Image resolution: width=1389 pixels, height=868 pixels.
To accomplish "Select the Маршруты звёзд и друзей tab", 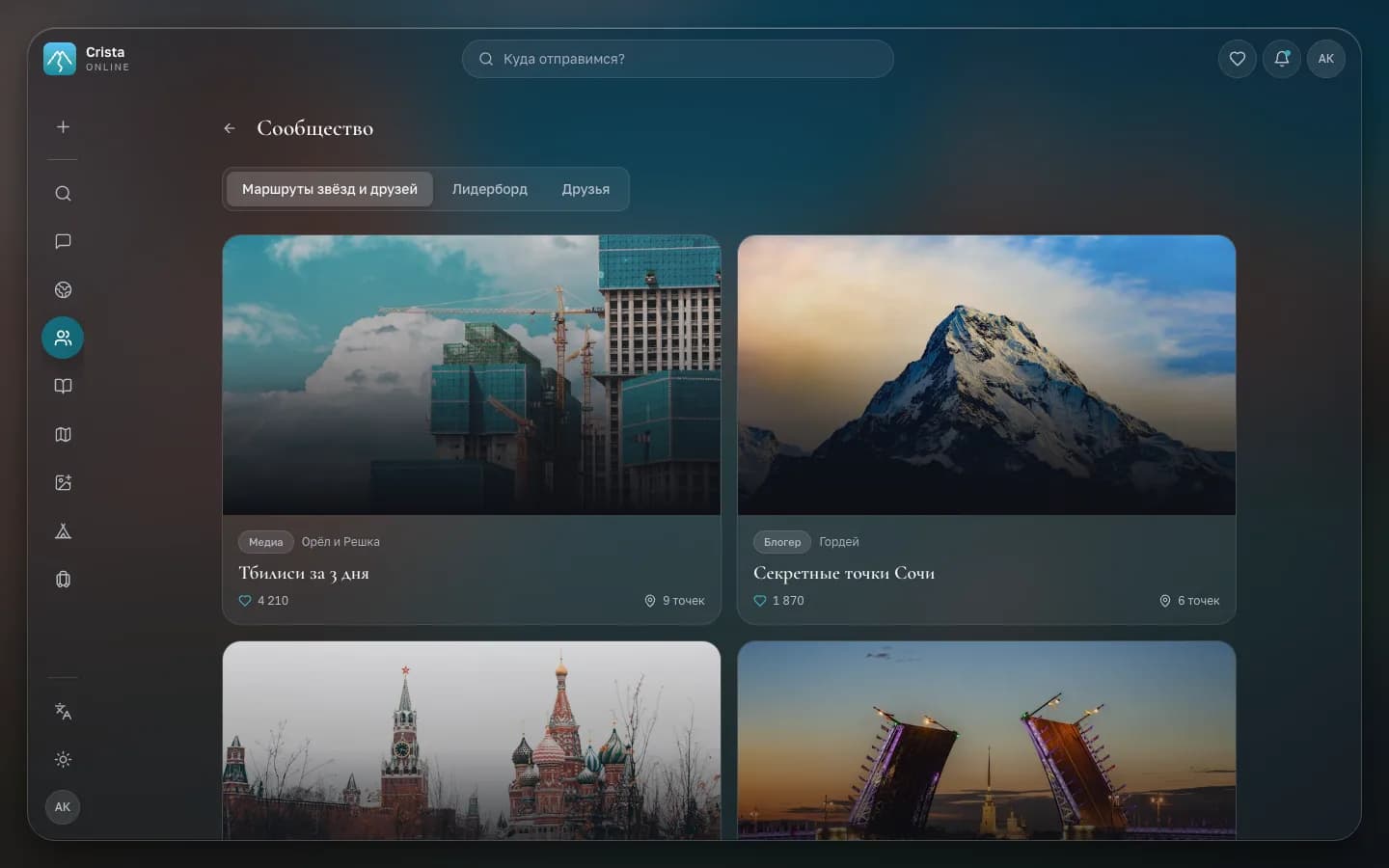I will click(x=330, y=189).
